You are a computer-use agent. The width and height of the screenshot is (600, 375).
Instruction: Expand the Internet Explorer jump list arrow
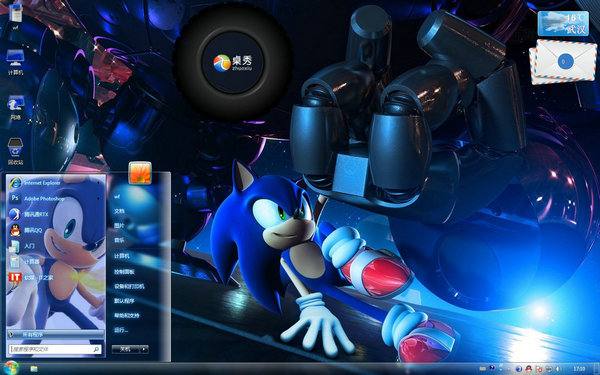[98, 183]
